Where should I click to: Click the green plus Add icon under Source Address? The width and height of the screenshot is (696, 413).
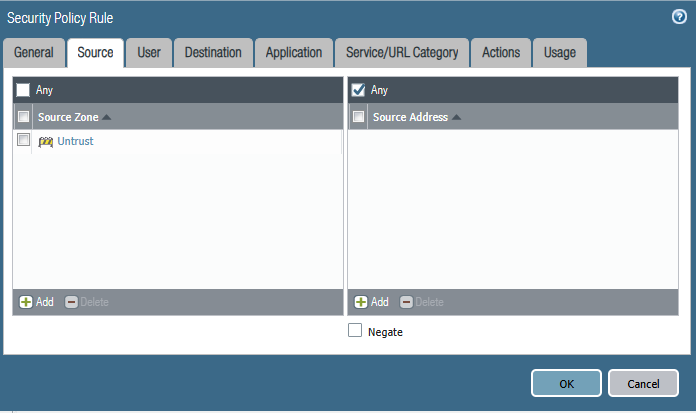361,302
